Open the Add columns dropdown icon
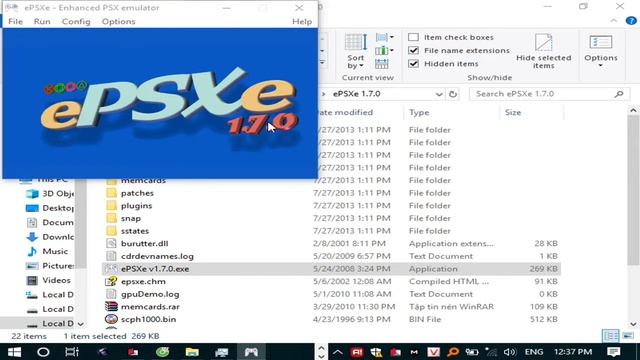Screen dimensions: 640x360 384,51
